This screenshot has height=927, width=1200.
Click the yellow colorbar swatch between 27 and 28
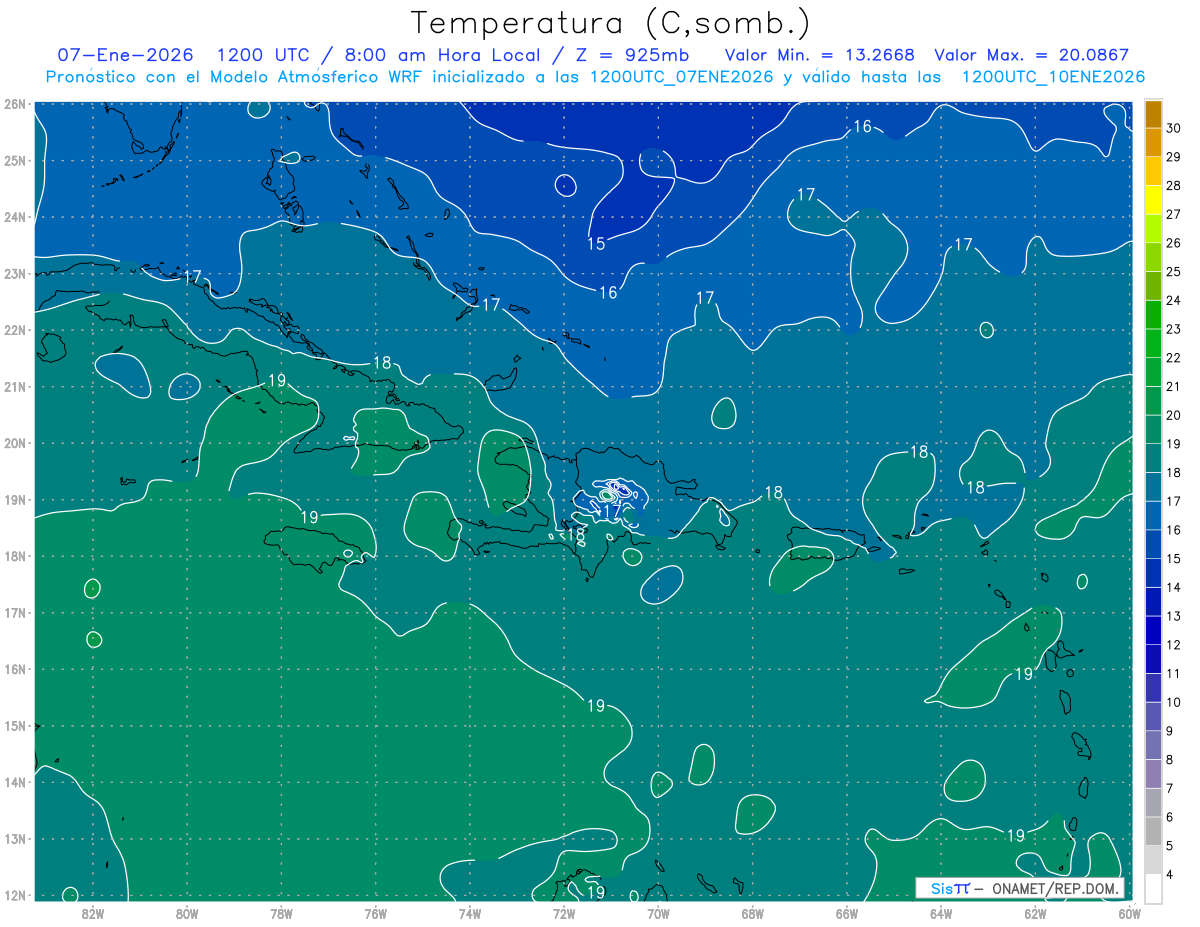(x=1153, y=200)
